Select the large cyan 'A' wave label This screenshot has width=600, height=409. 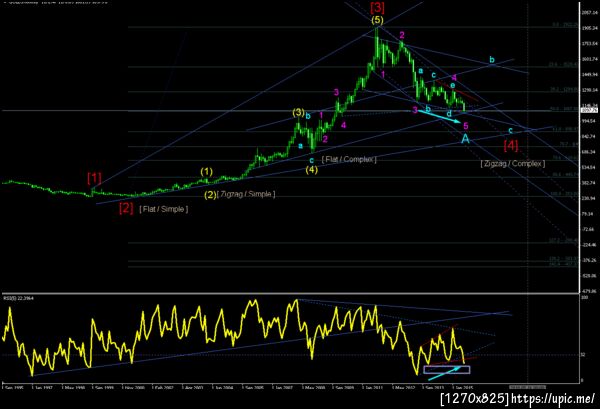coord(465,139)
